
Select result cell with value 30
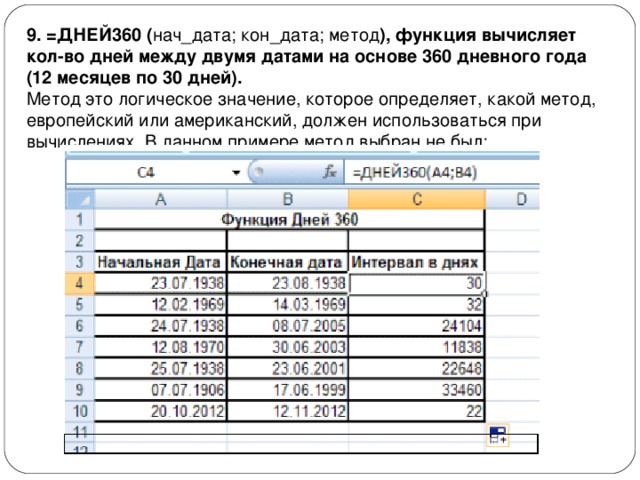pos(417,283)
